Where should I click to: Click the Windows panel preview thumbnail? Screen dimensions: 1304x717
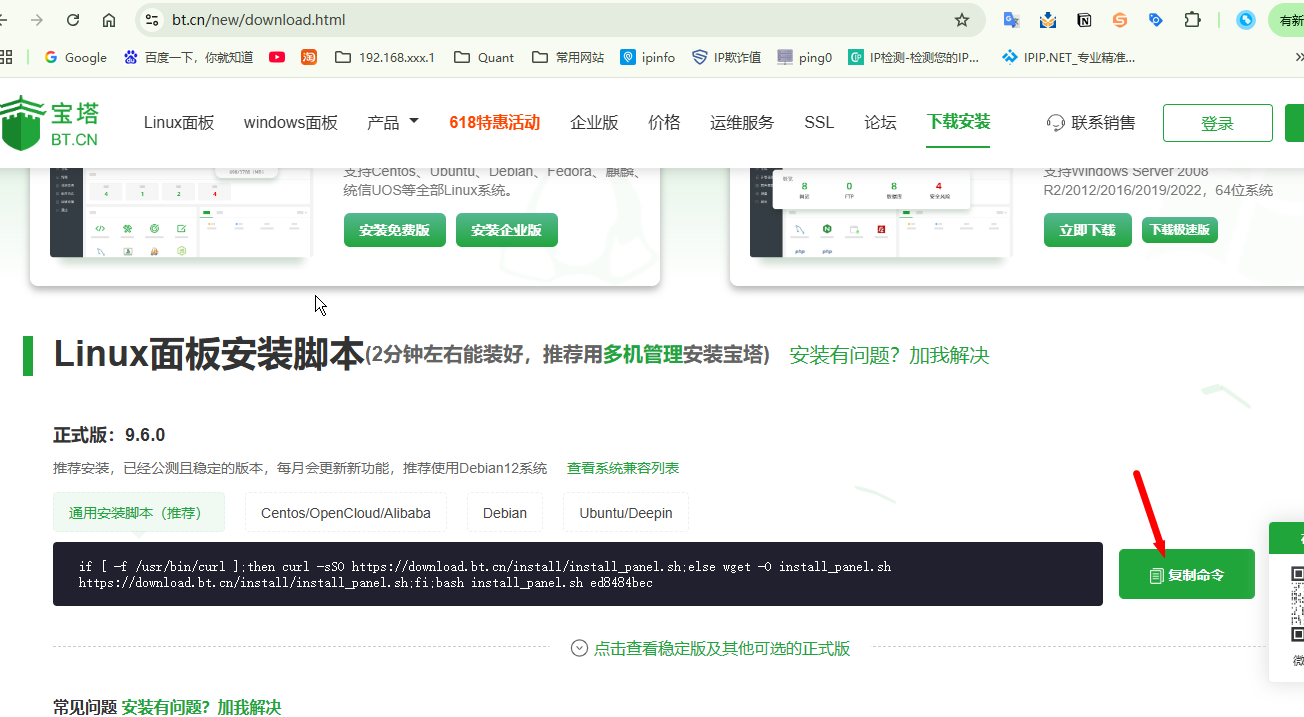coord(880,211)
